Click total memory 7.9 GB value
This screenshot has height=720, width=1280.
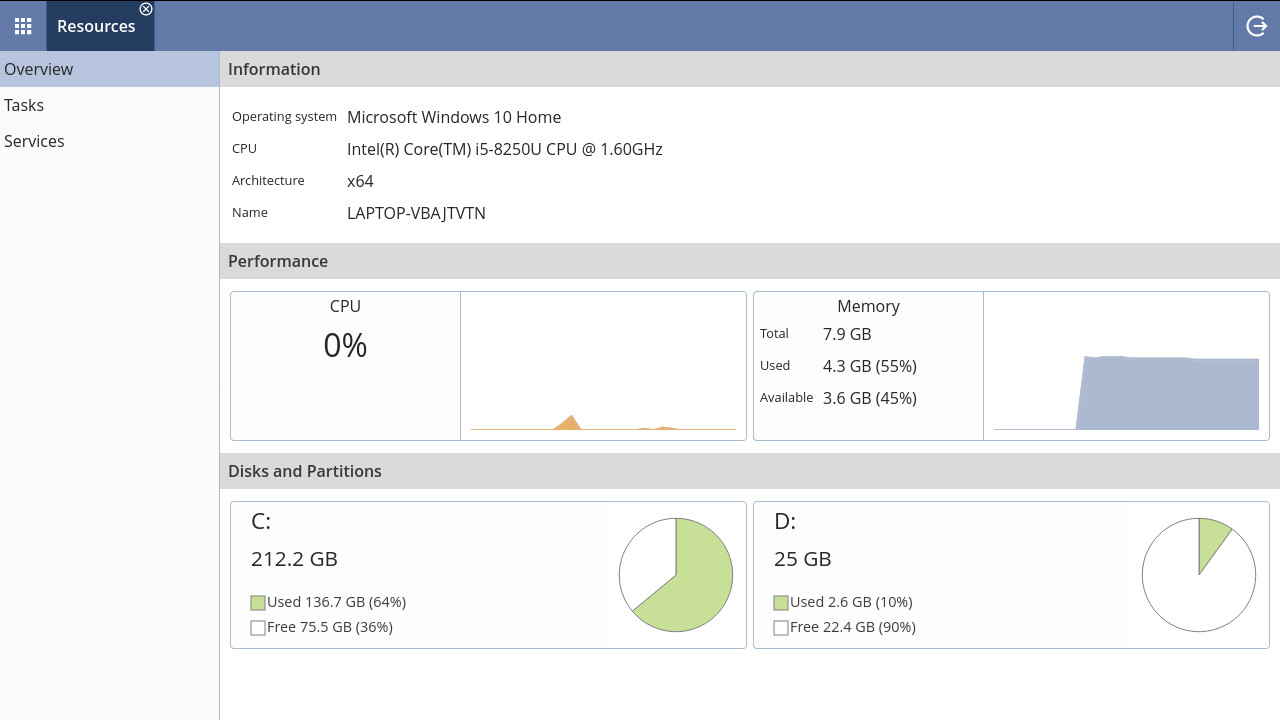click(847, 334)
